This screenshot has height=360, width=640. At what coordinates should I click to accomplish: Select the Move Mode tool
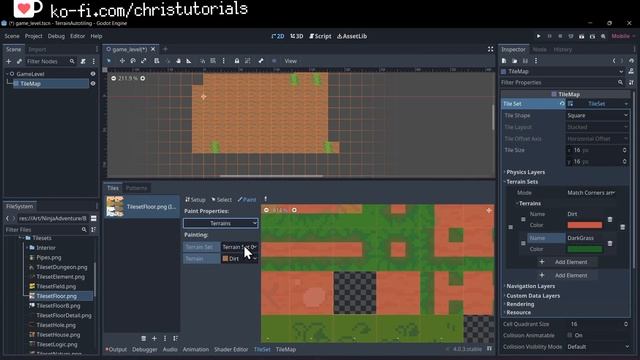point(122,61)
